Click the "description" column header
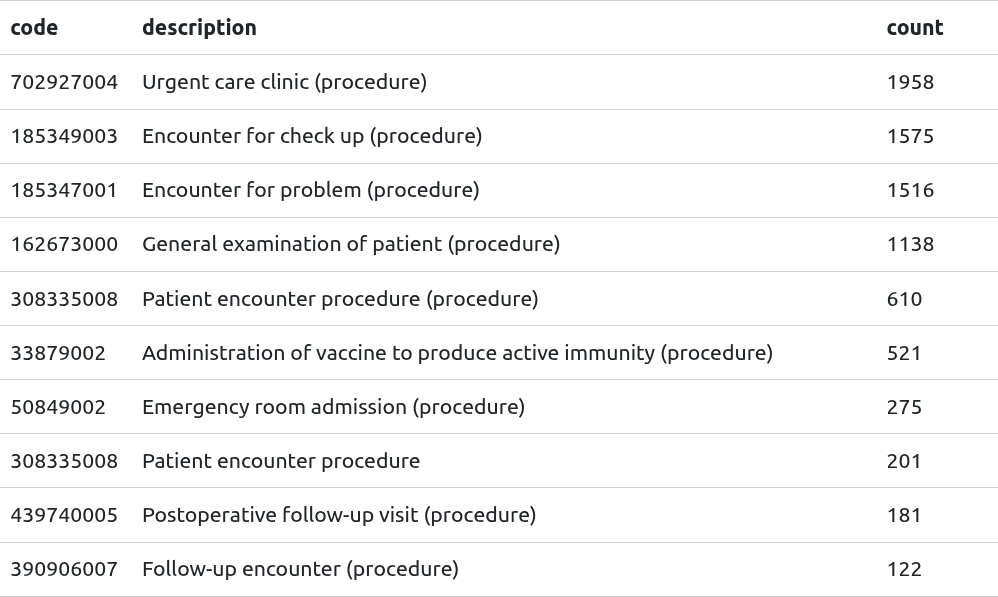This screenshot has height=597, width=998. [x=199, y=28]
